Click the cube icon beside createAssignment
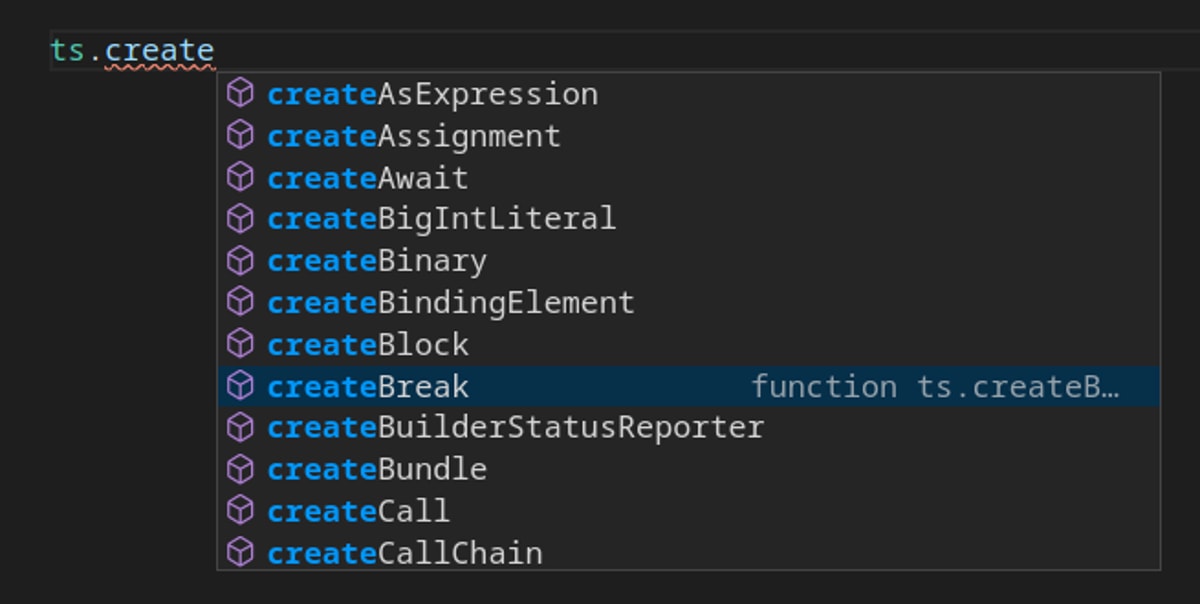Viewport: 1200px width, 604px height. click(x=240, y=135)
